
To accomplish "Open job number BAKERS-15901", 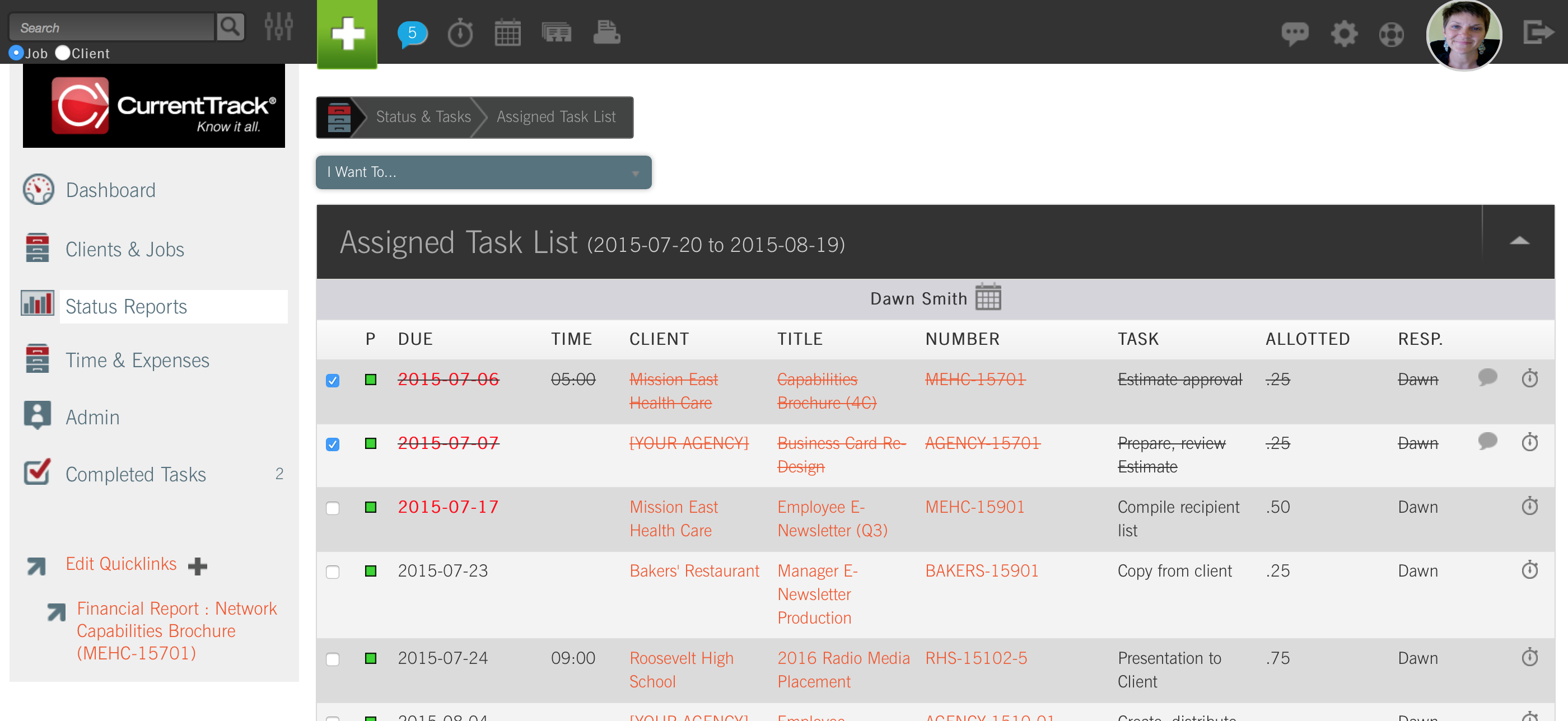I will click(982, 571).
